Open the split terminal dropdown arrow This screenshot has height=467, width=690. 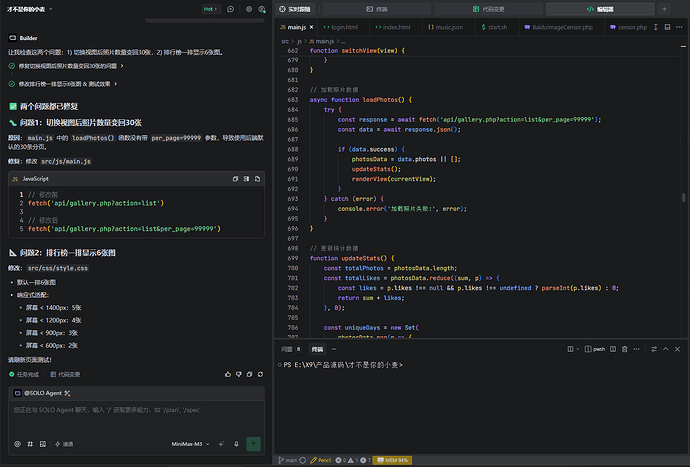[577, 349]
